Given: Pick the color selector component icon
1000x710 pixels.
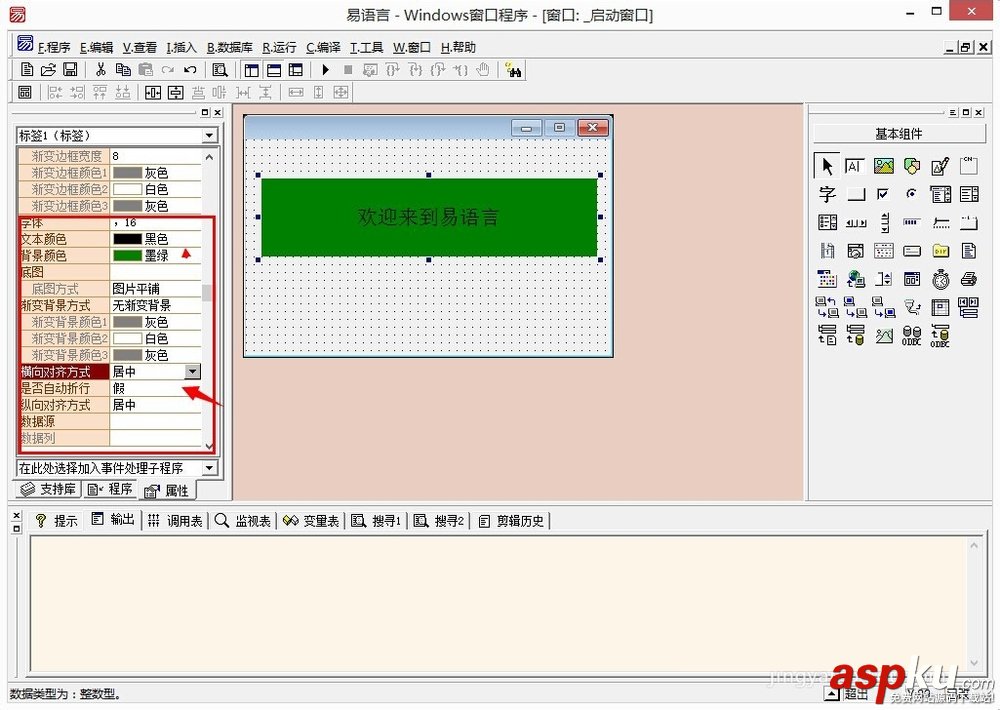Looking at the screenshot, I should [827, 279].
